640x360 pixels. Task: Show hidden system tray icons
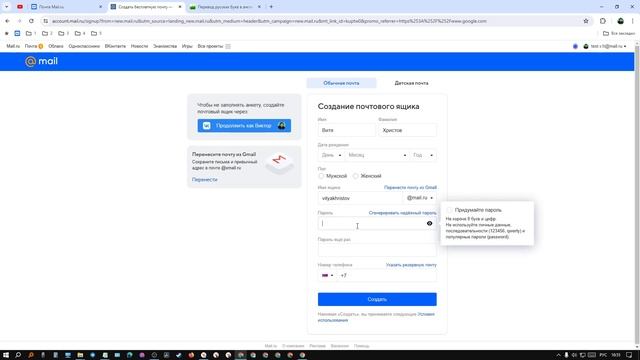click(558, 355)
